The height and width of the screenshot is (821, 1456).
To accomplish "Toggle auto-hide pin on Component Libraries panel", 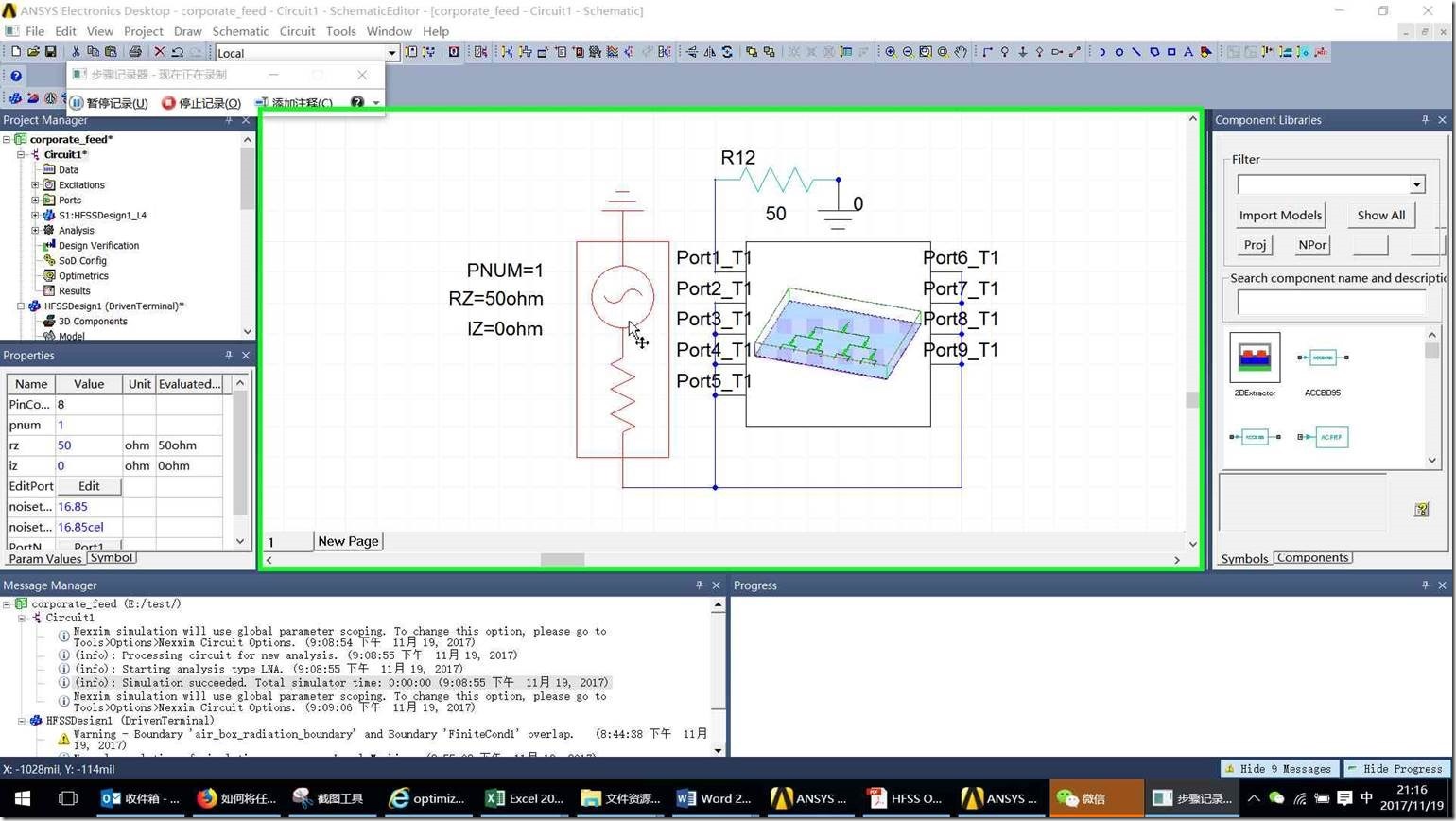I will (x=1425, y=120).
